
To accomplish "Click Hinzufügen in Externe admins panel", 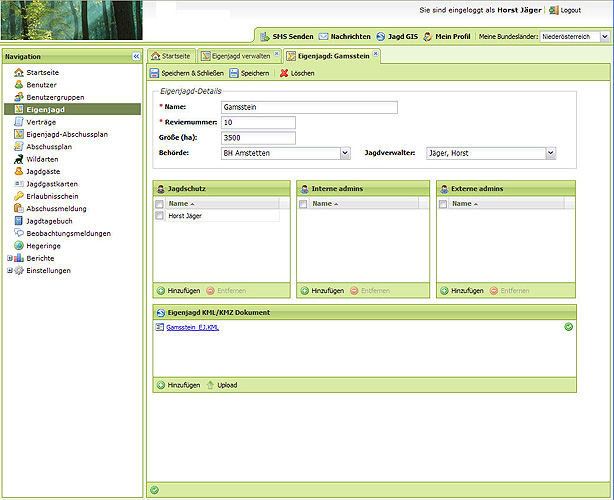I will click(x=462, y=291).
